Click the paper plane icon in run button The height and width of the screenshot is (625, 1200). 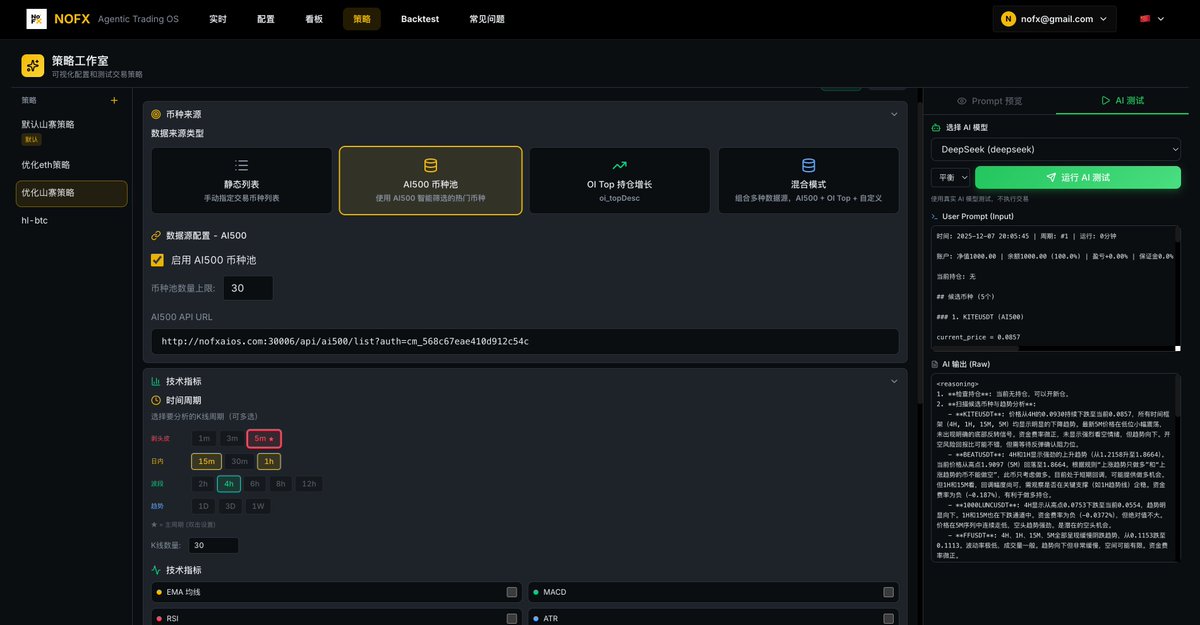pyautogui.click(x=1051, y=177)
